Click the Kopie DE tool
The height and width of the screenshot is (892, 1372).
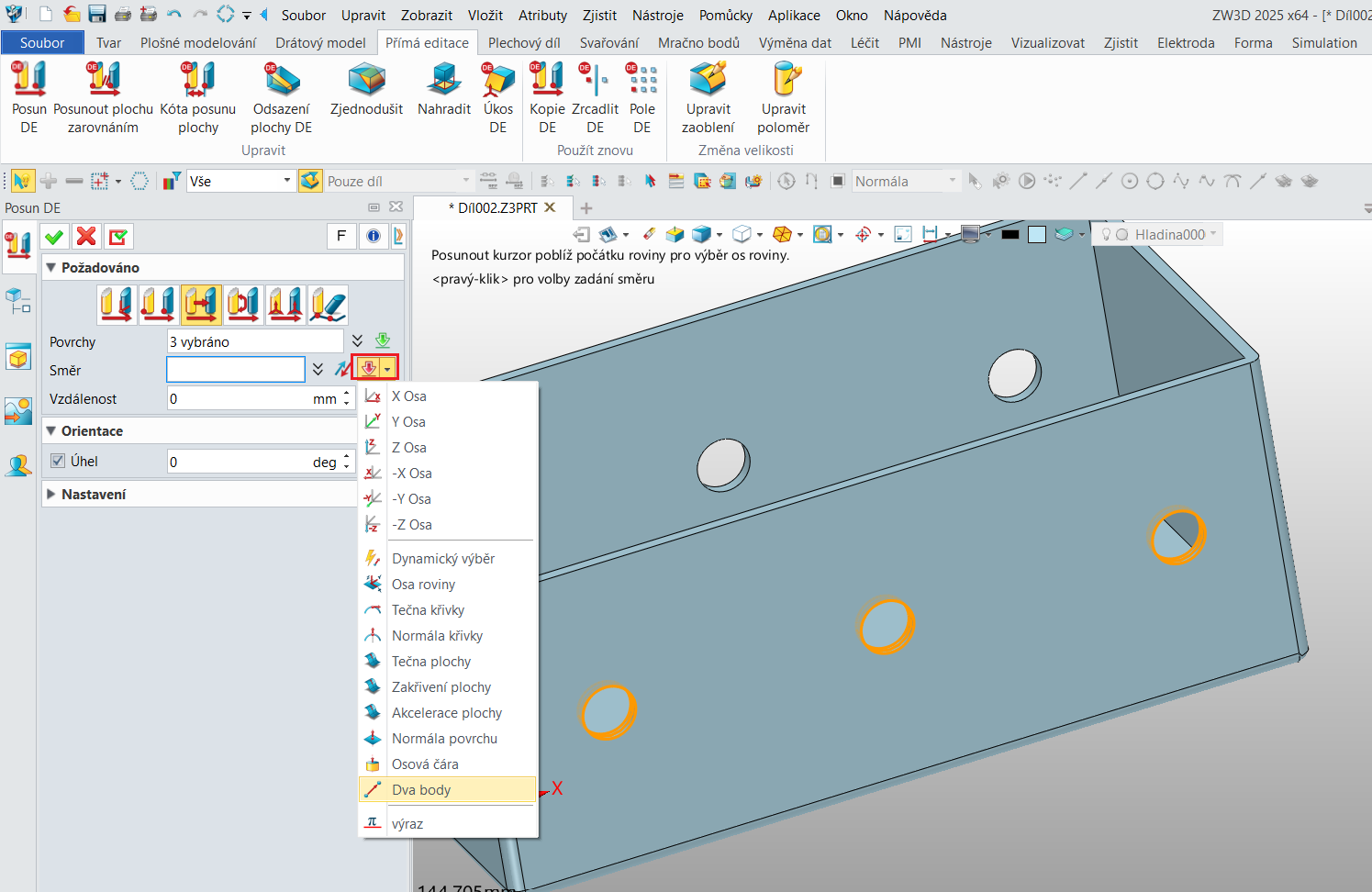548,97
